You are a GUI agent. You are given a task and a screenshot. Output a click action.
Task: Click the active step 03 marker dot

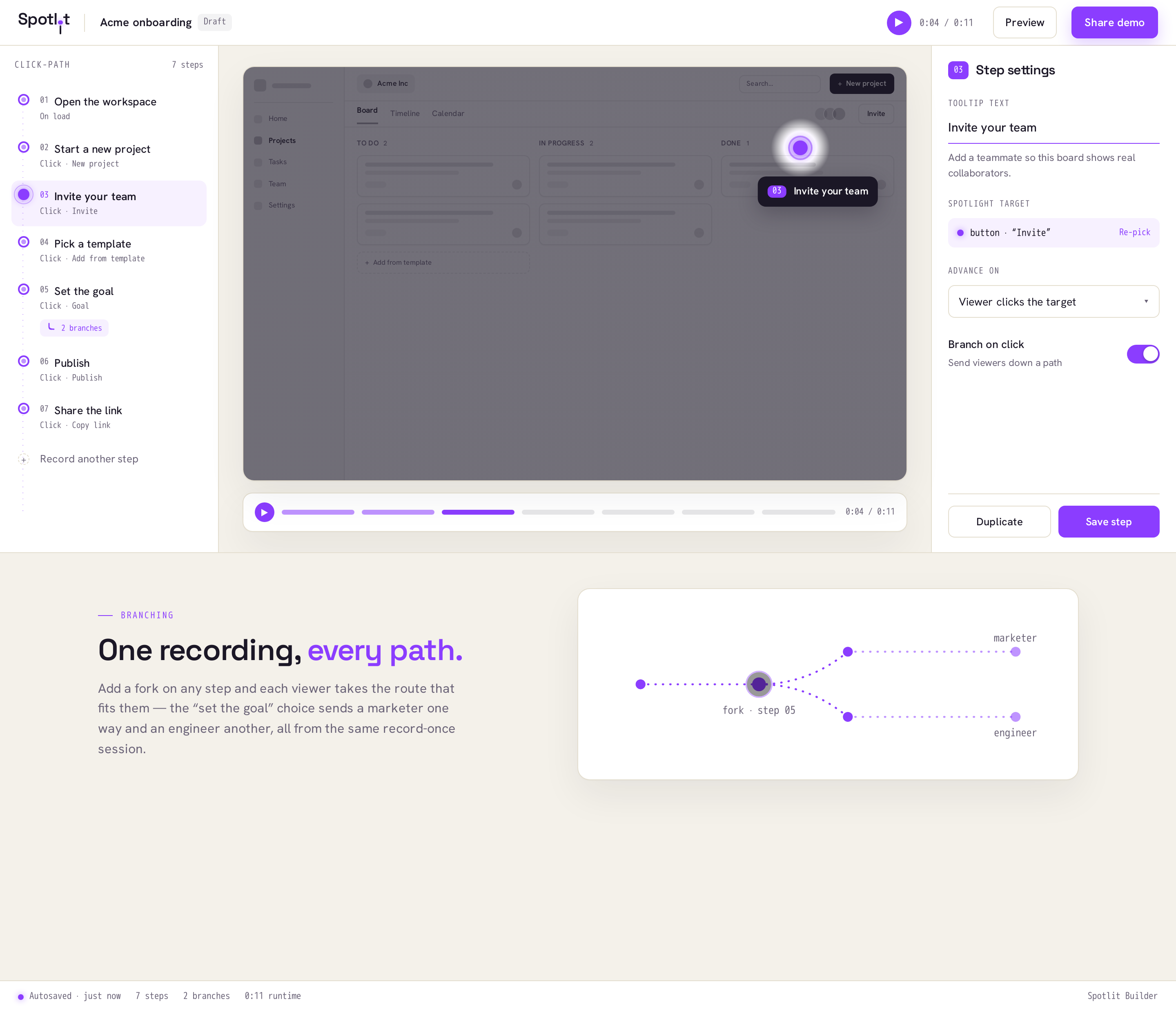[23, 195]
